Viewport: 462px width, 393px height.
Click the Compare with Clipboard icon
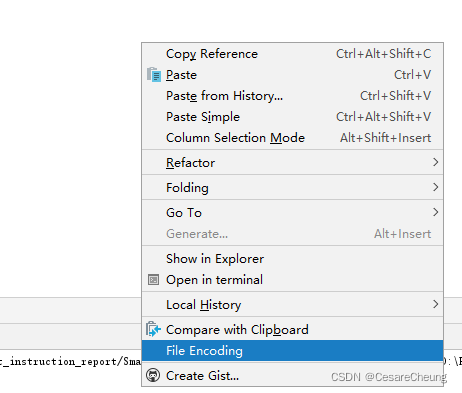(153, 330)
